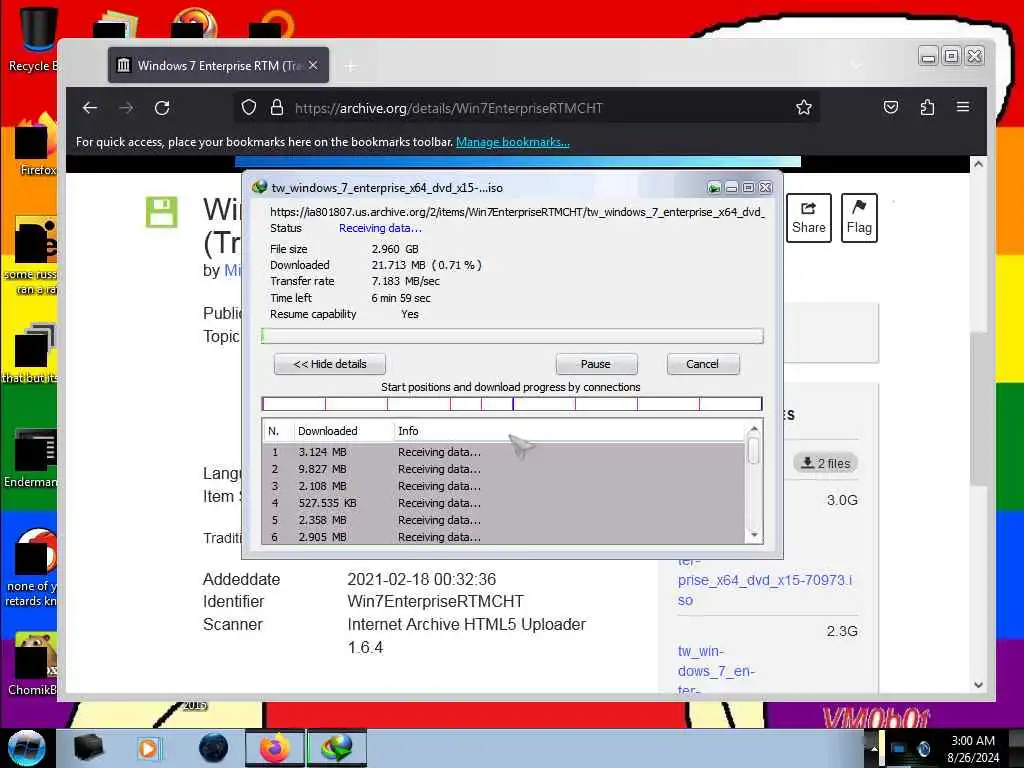This screenshot has height=768, width=1024.
Task: Bookmark this page with the star
Action: pyautogui.click(x=804, y=107)
